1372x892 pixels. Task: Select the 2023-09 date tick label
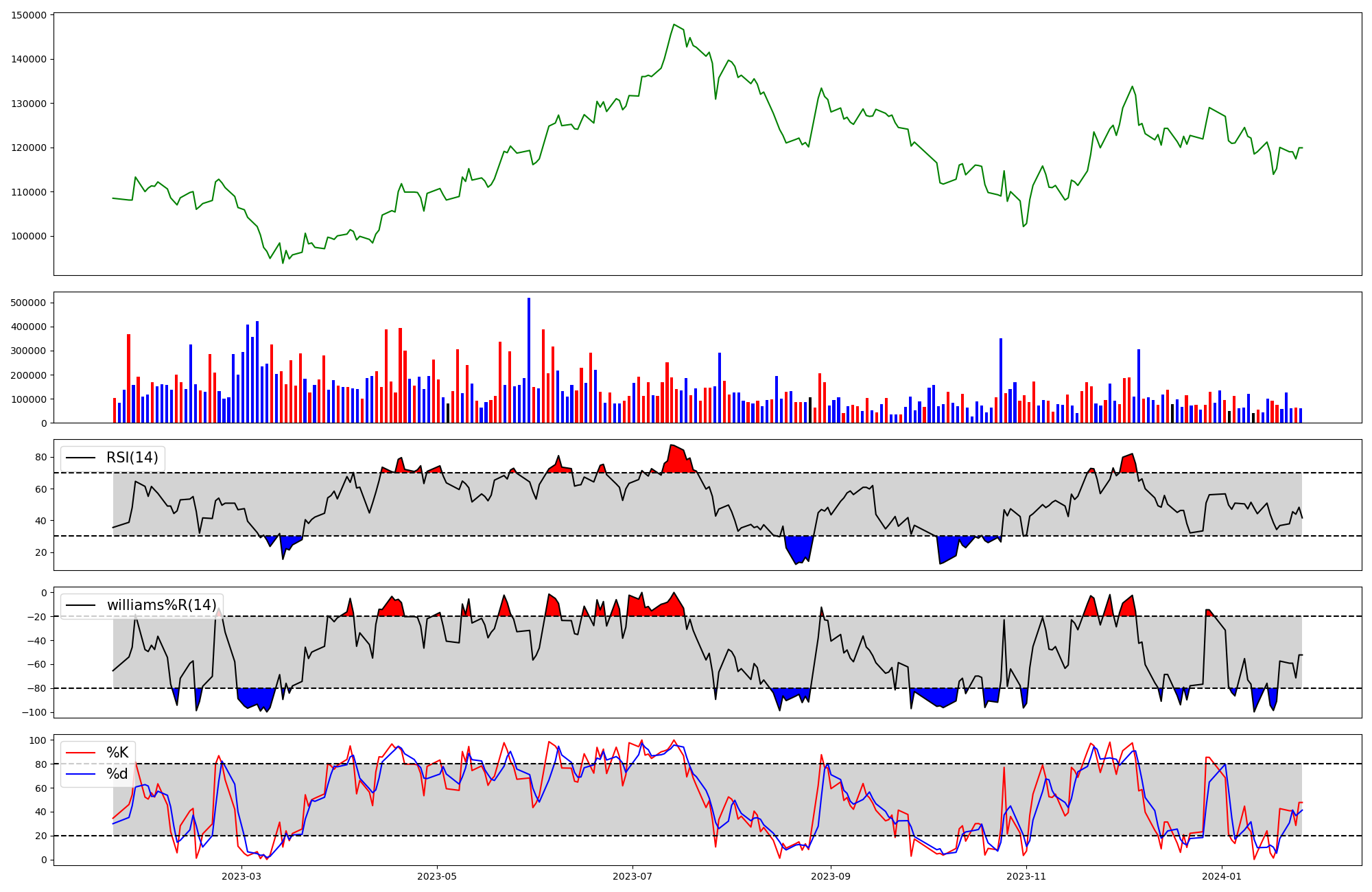[831, 876]
